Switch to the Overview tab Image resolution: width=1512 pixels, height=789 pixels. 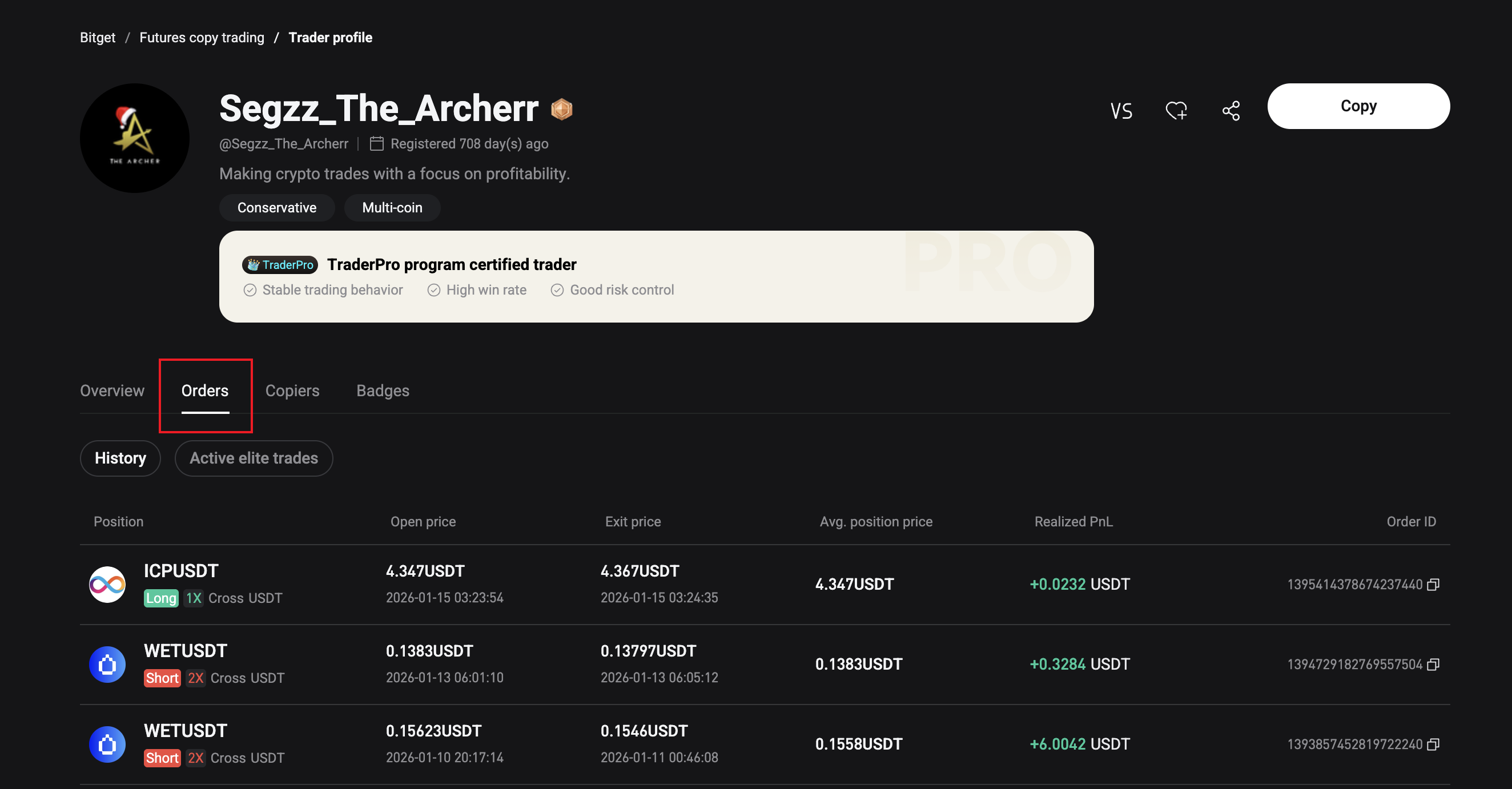(x=112, y=391)
